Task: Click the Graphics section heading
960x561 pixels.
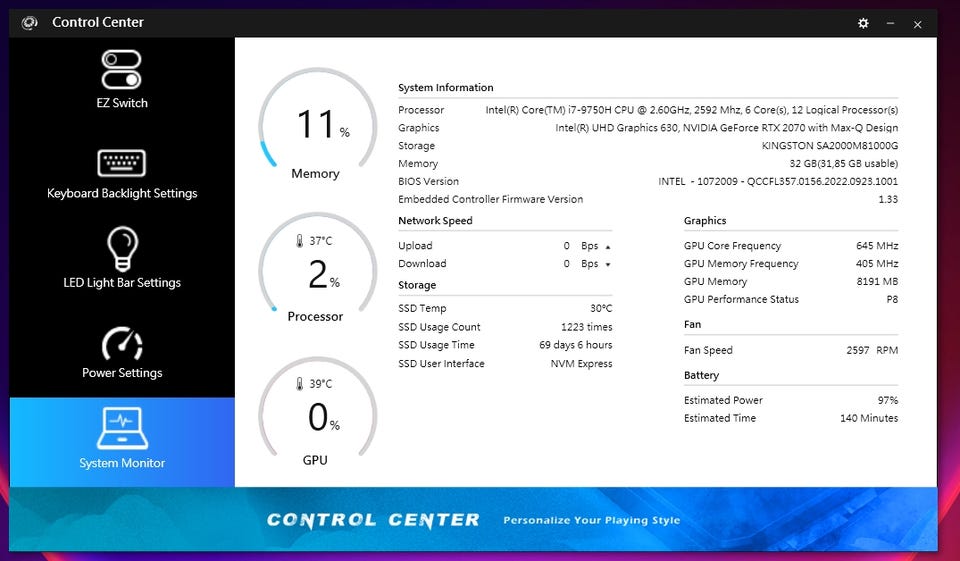Action: point(705,220)
